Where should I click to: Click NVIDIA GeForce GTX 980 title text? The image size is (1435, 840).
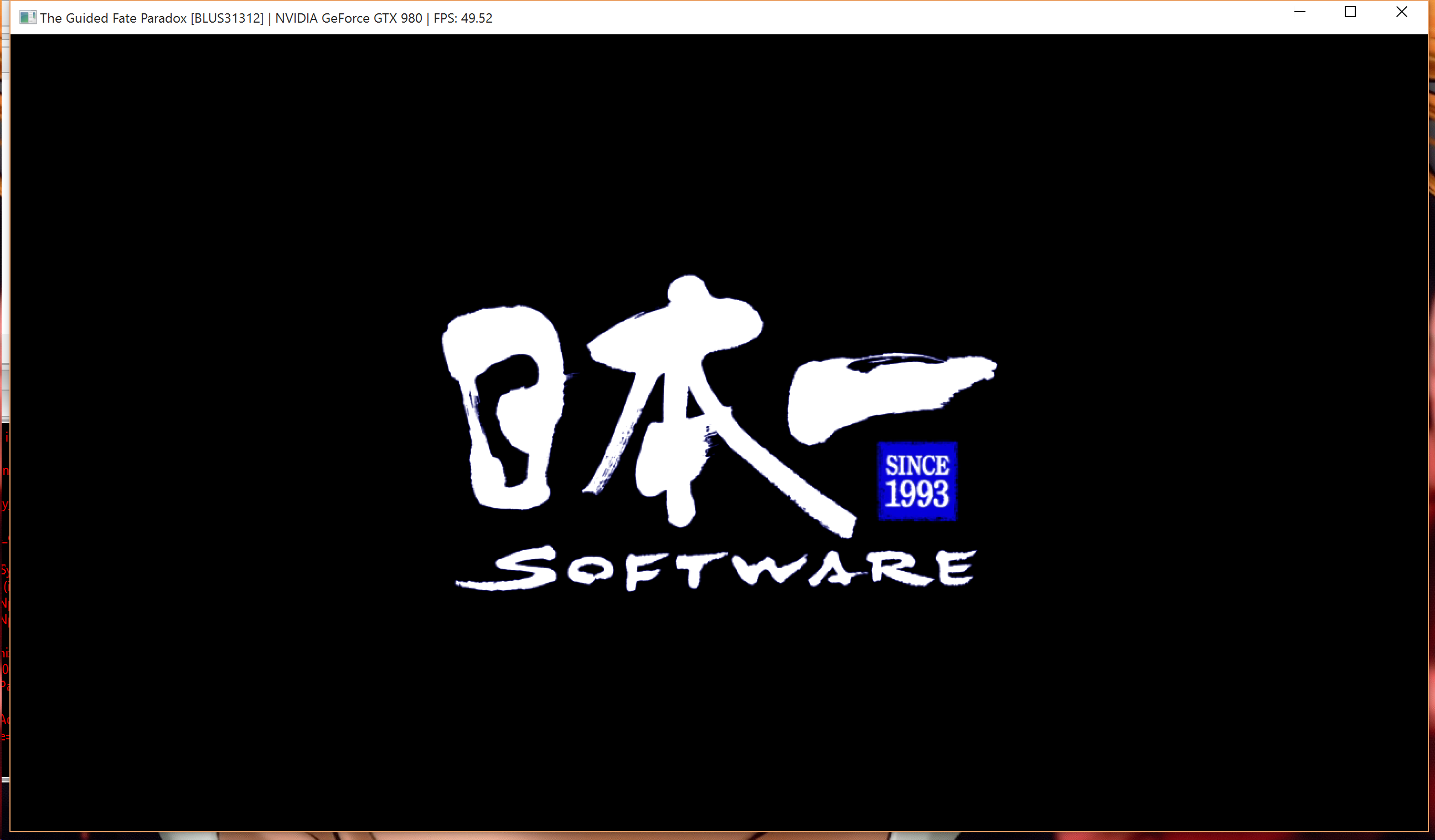tap(348, 18)
